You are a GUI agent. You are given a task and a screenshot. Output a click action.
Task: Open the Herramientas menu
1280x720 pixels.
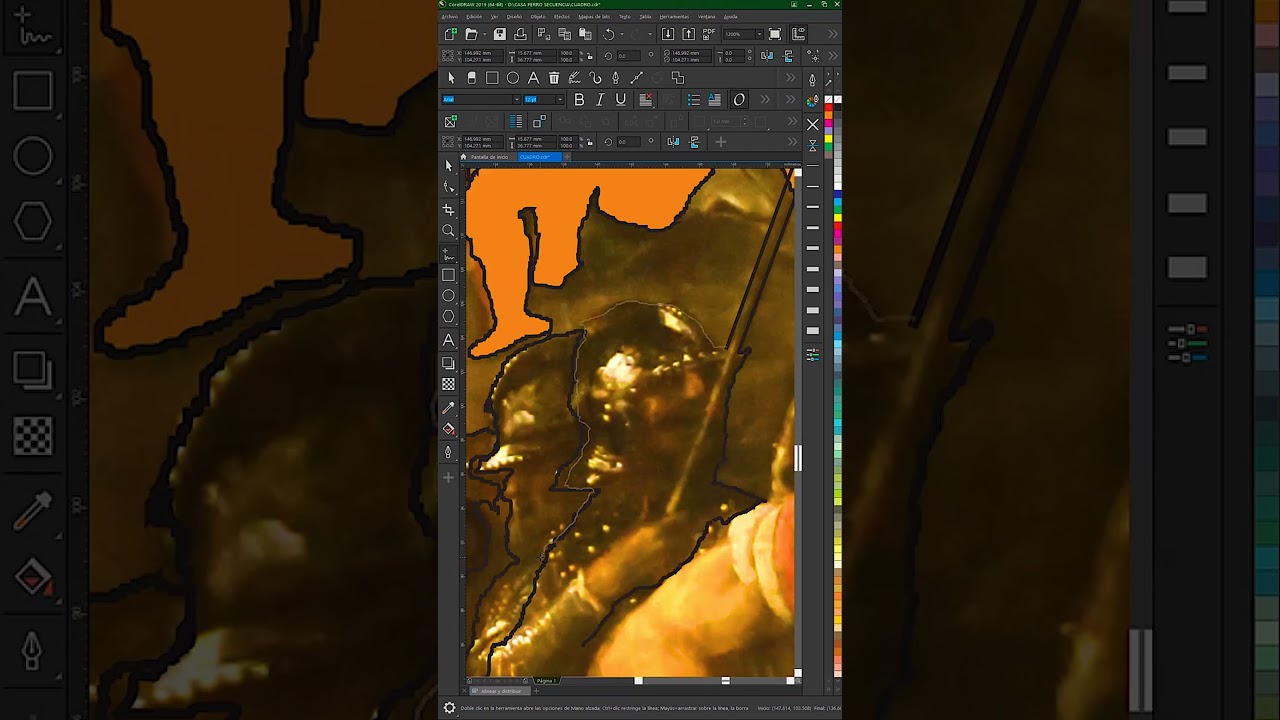pyautogui.click(x=674, y=16)
